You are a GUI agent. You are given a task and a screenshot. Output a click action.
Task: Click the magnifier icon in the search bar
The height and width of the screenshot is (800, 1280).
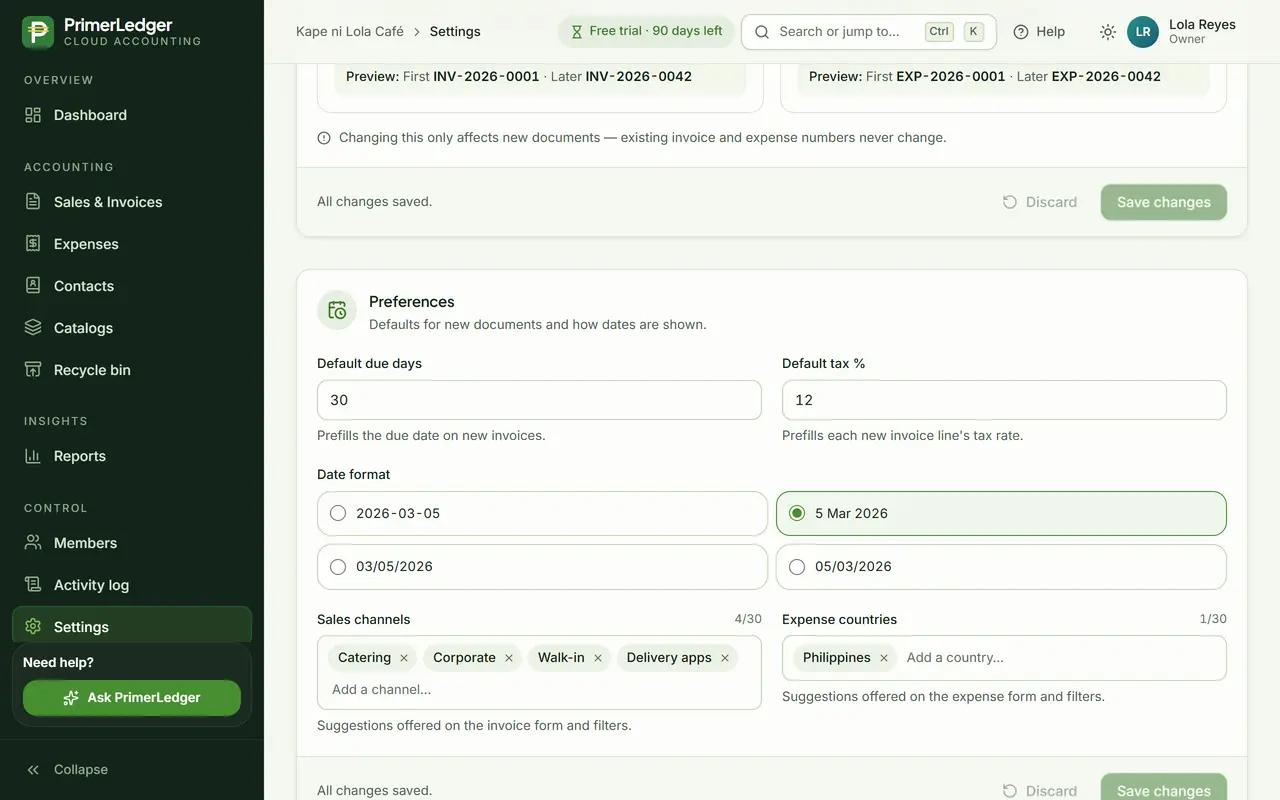pos(762,32)
